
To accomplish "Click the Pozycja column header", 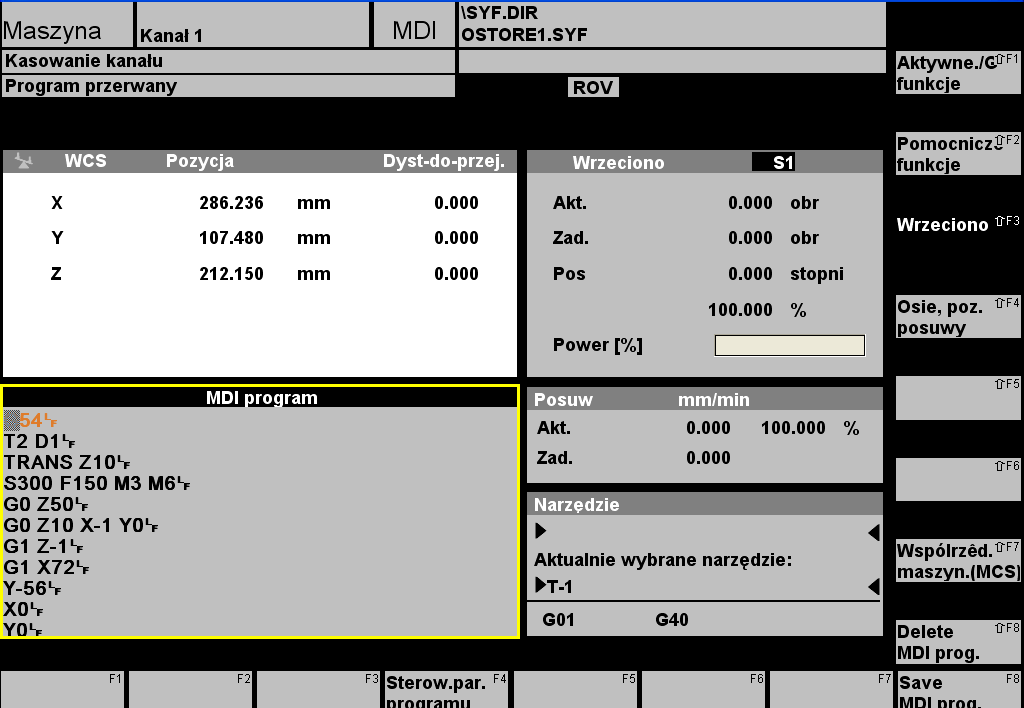I will 200,161.
